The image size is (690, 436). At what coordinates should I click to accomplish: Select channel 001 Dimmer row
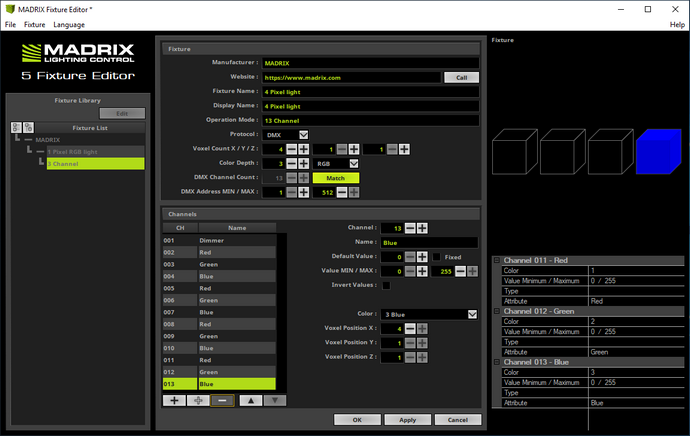click(x=219, y=240)
